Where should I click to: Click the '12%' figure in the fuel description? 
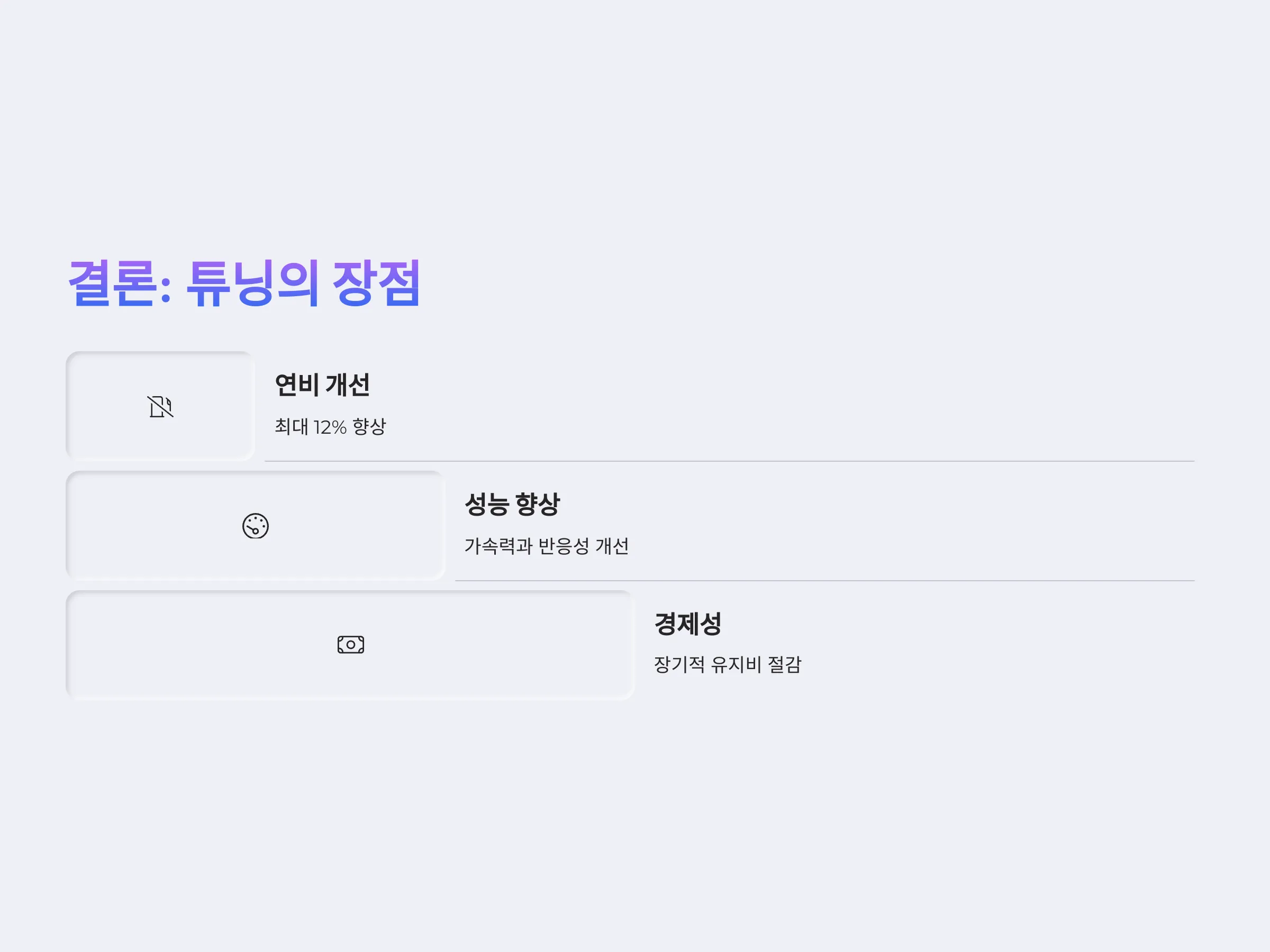330,427
